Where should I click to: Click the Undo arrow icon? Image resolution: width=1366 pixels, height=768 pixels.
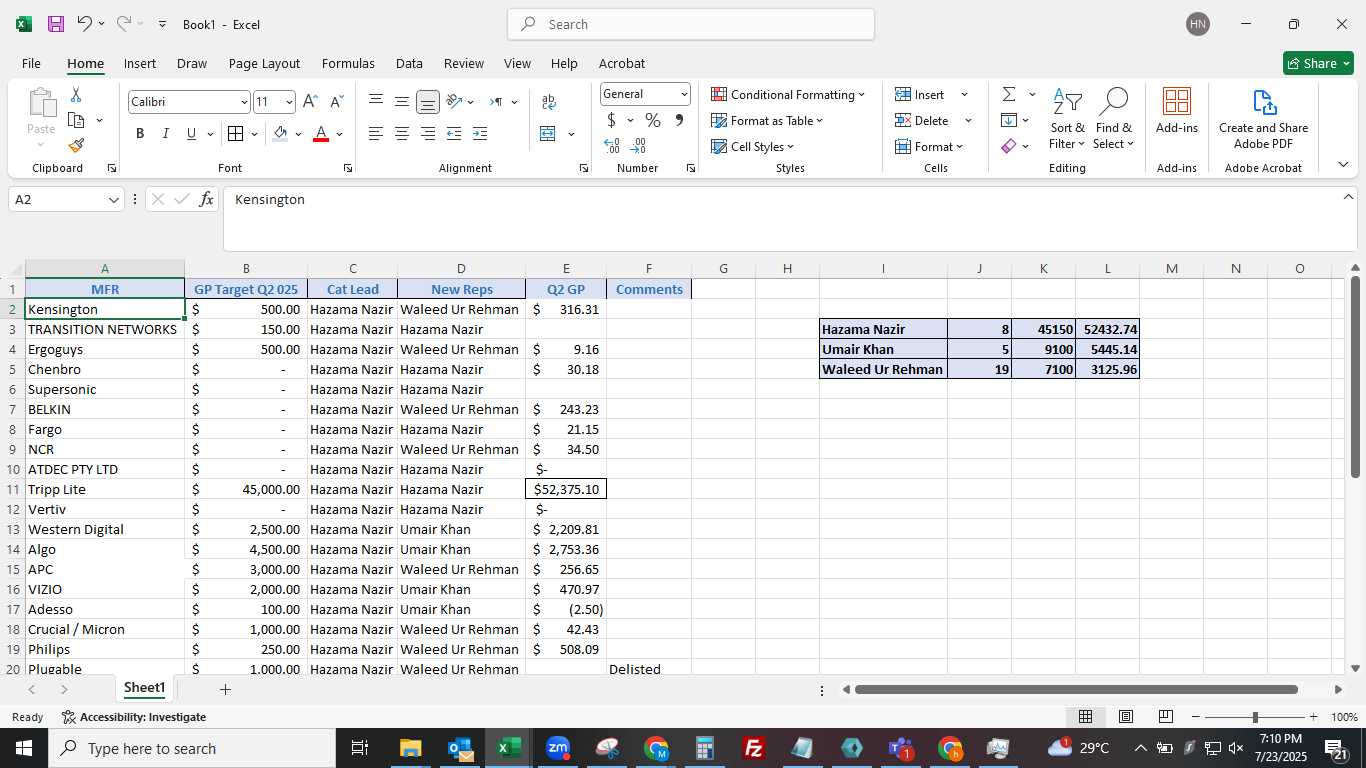[85, 24]
